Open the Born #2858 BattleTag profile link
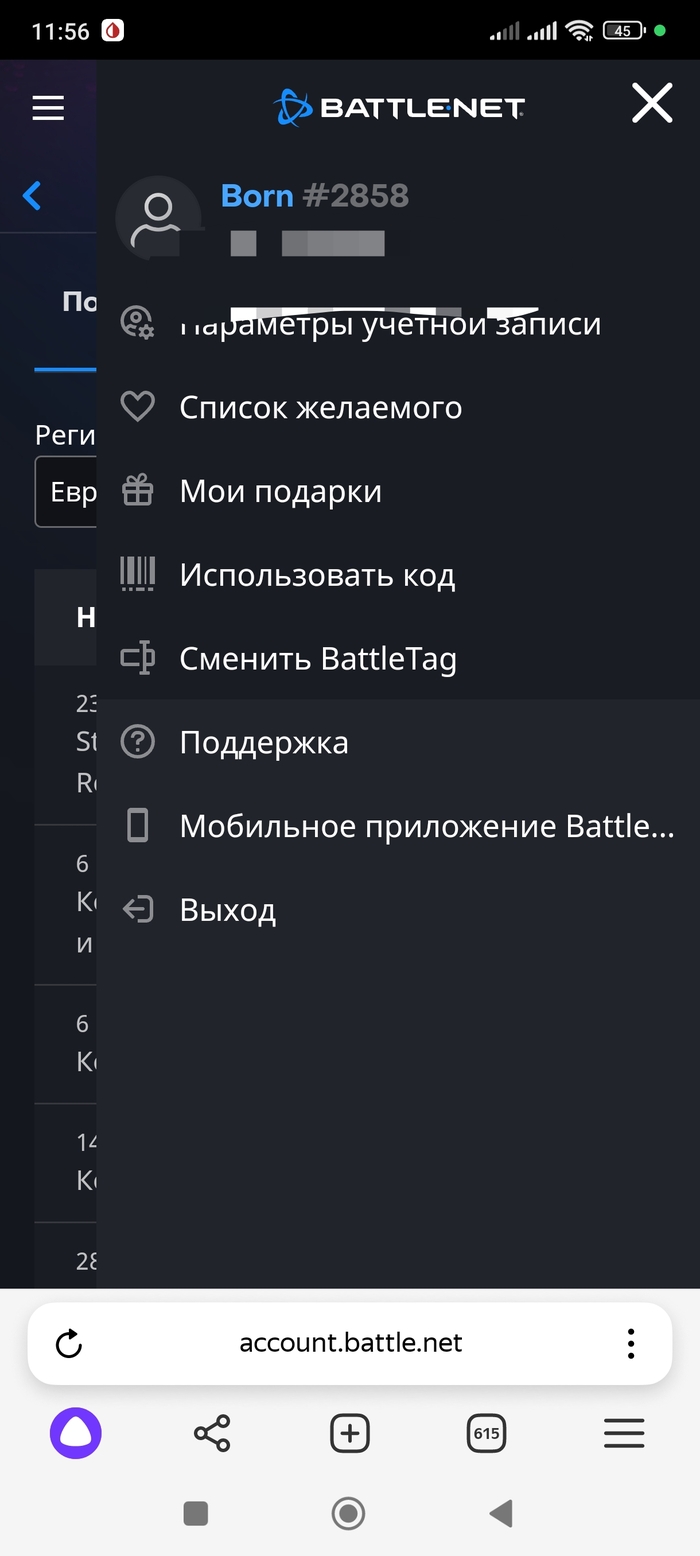Viewport: 700px width, 1556px height. (x=314, y=195)
